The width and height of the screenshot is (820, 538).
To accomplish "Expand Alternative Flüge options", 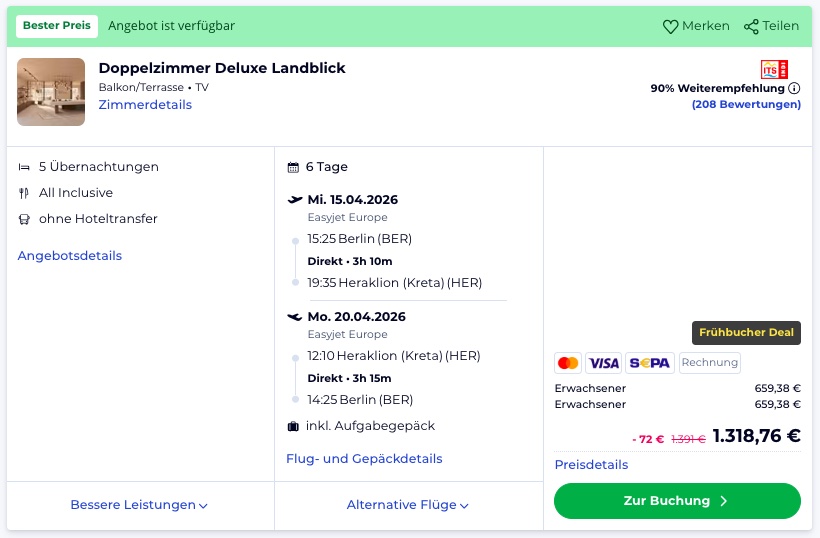I will [x=407, y=505].
